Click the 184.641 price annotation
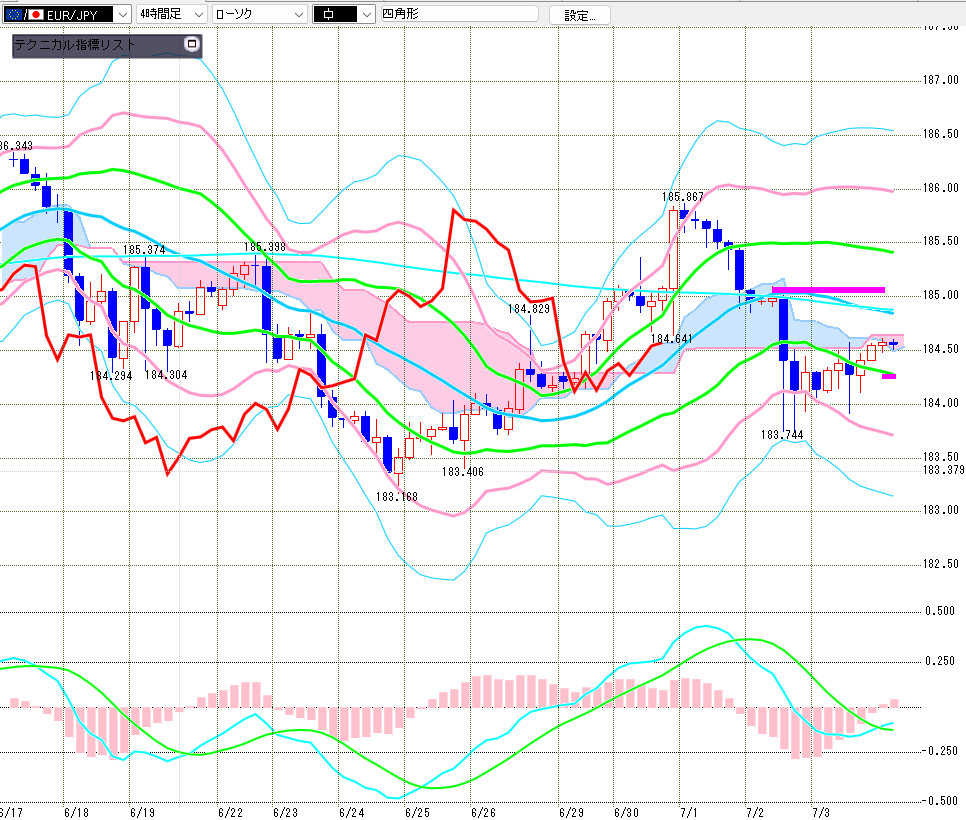 coord(672,339)
